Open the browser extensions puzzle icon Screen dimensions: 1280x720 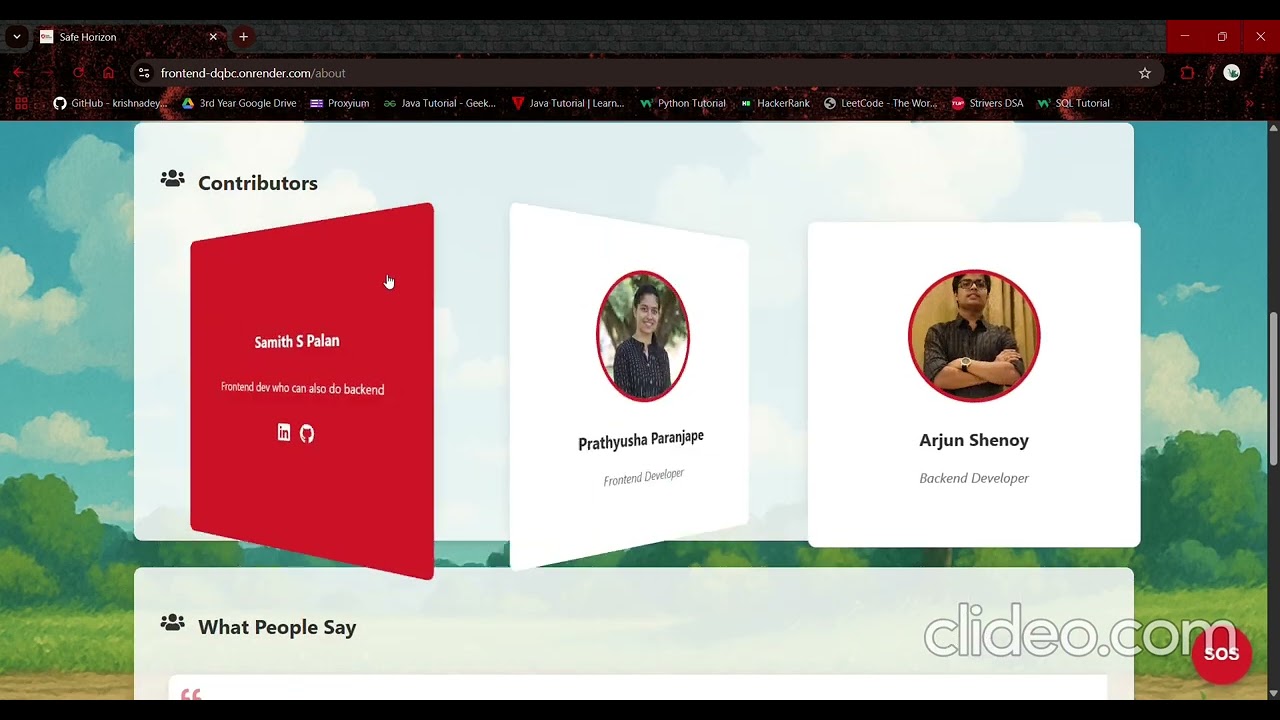(x=1187, y=73)
